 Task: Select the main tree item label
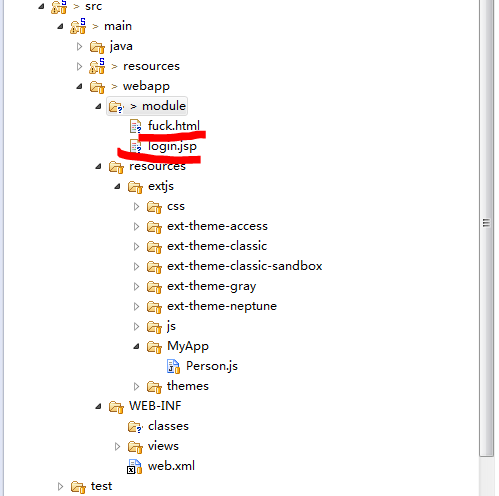pyautogui.click(x=118, y=26)
